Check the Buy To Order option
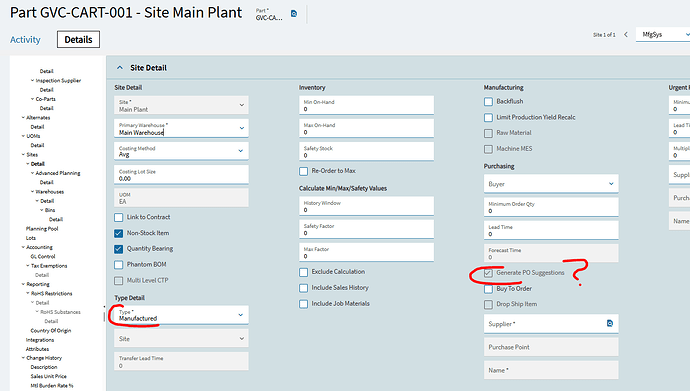Viewport: 690px width, 391px height. coord(488,289)
